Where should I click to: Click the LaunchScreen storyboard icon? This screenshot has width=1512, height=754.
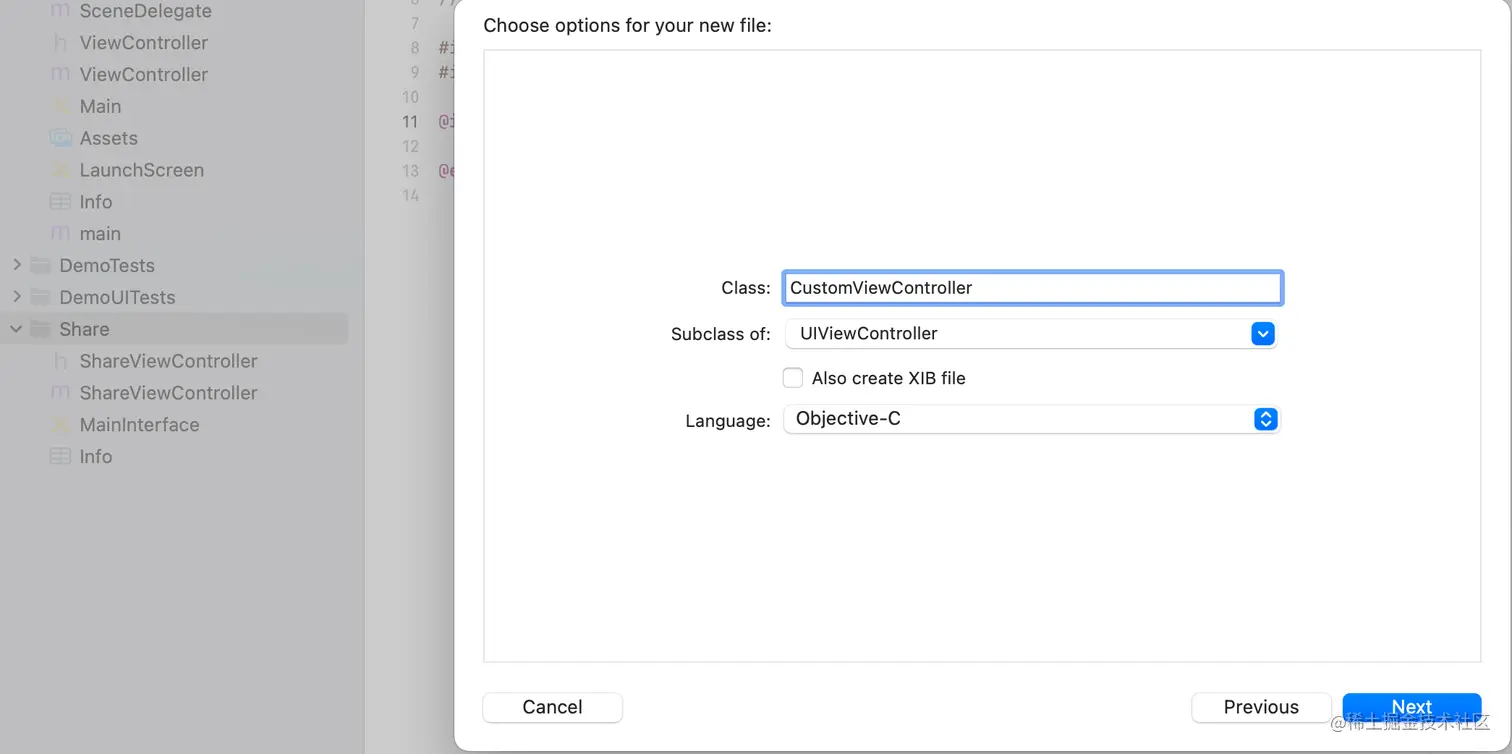60,170
